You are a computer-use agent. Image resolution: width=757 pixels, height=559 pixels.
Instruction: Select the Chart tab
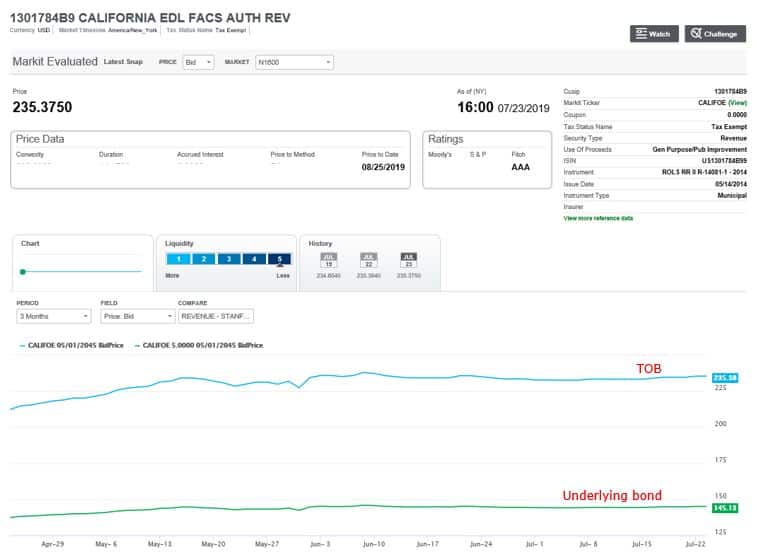(x=83, y=263)
